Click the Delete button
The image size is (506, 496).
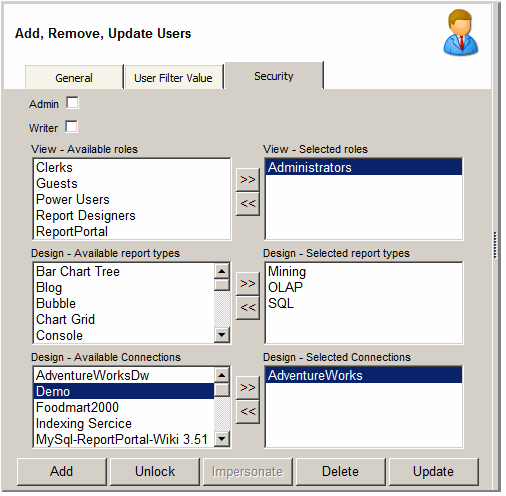340,471
